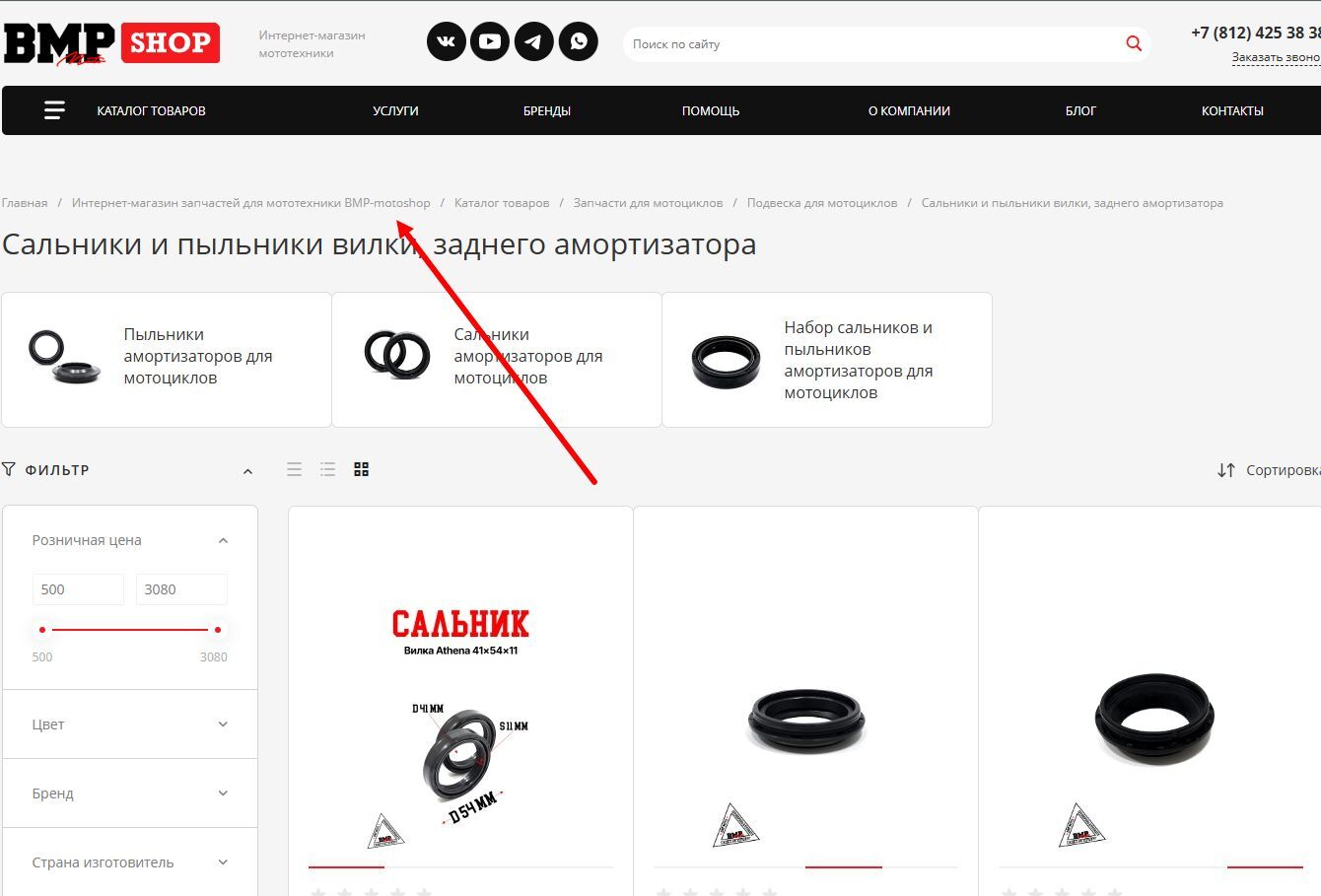Open the Услуги menu item

coord(395,110)
